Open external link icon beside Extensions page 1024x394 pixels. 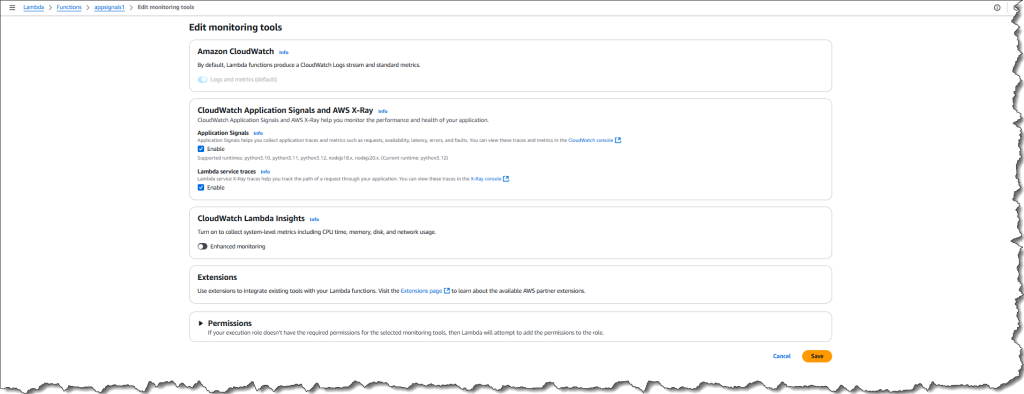(x=447, y=291)
